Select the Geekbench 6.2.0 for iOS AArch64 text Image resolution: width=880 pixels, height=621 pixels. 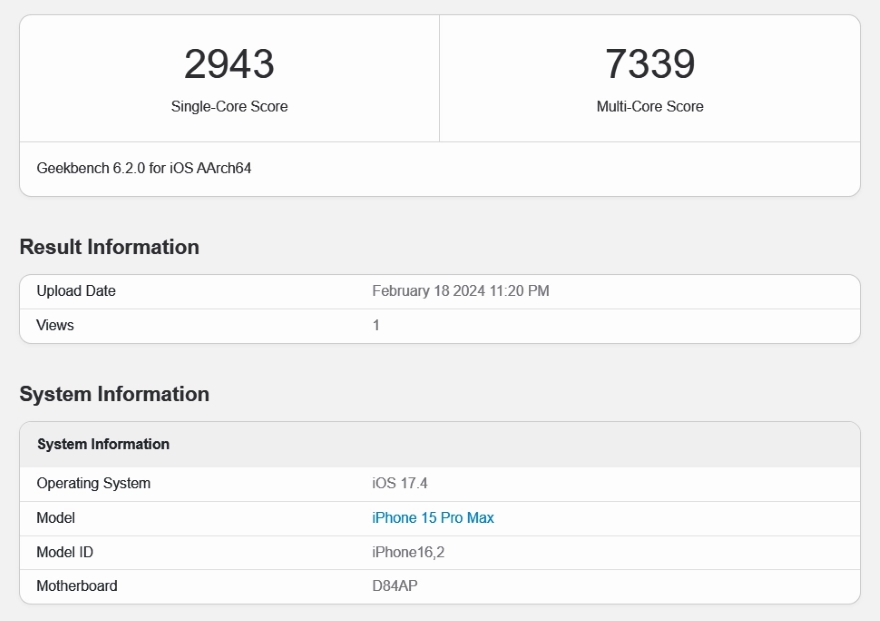(144, 169)
